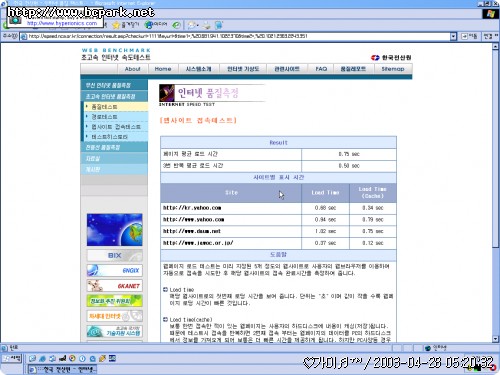
Task: Launch Internet Explorer from quick launch
Action: coord(42,359)
